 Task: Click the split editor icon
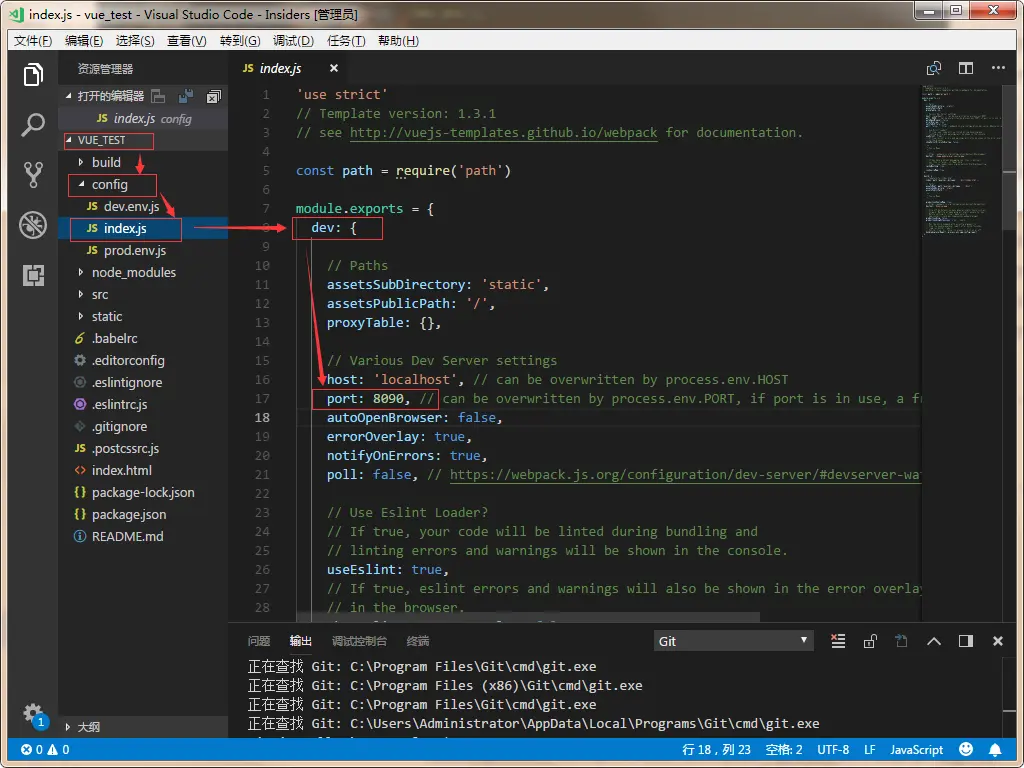tap(966, 68)
